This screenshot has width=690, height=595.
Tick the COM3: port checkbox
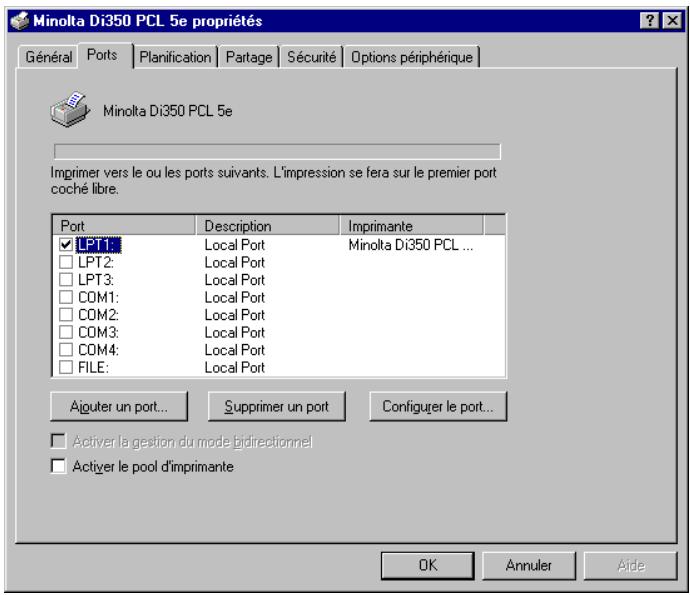(66, 332)
